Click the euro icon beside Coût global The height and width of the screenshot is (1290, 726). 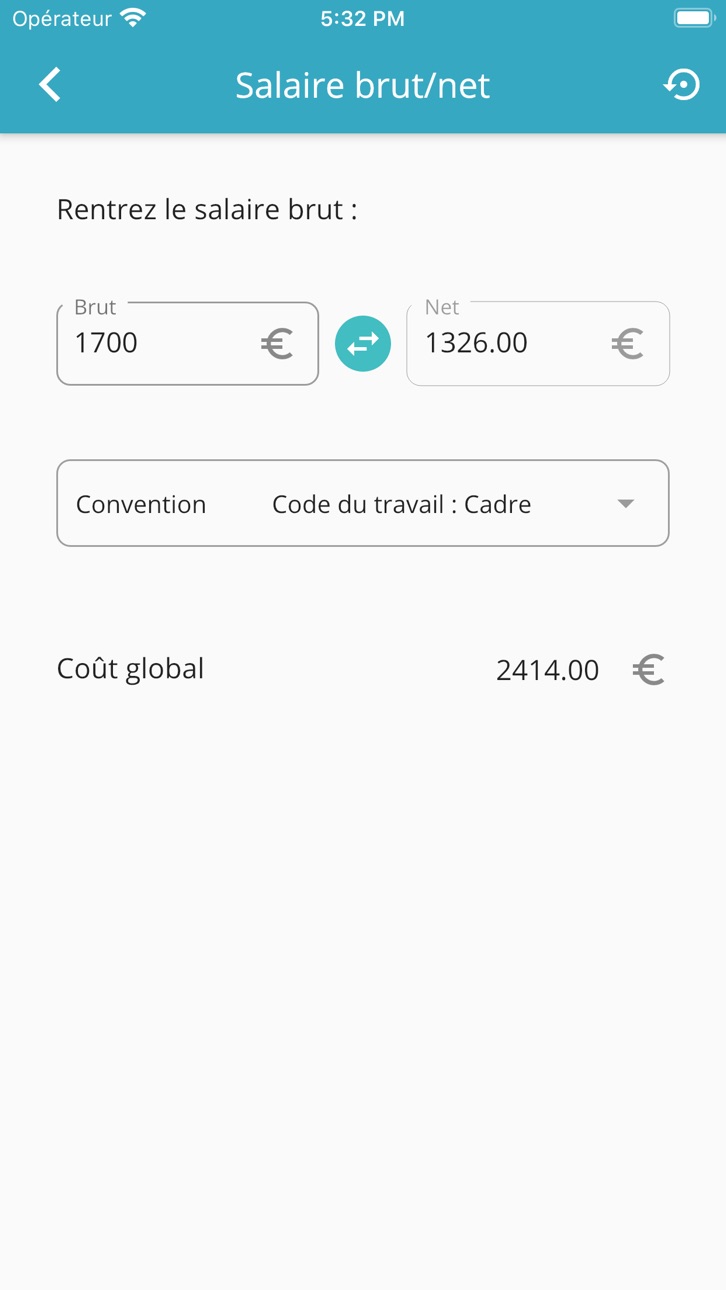click(x=649, y=669)
